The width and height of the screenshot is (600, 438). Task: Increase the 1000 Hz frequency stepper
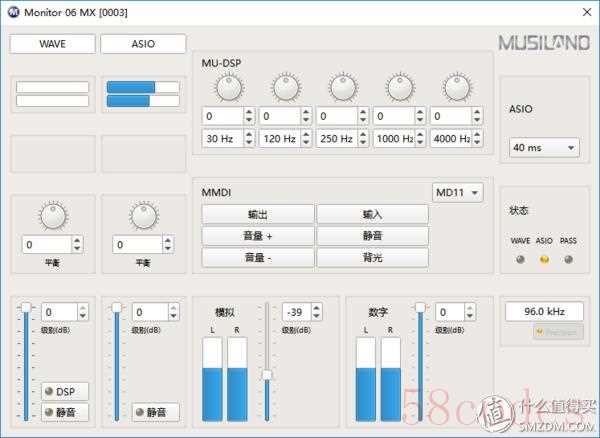coord(420,135)
